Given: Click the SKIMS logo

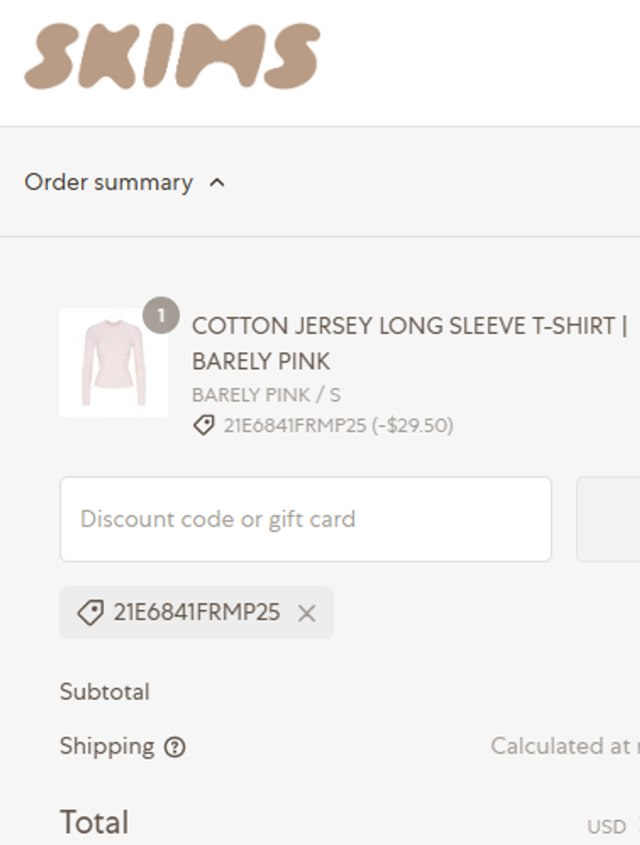Looking at the screenshot, I should point(172,56).
